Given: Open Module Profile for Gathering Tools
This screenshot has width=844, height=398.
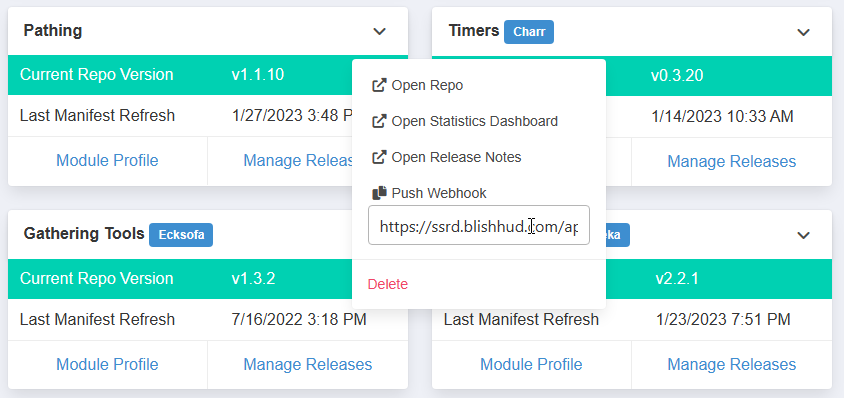Looking at the screenshot, I should point(107,365).
